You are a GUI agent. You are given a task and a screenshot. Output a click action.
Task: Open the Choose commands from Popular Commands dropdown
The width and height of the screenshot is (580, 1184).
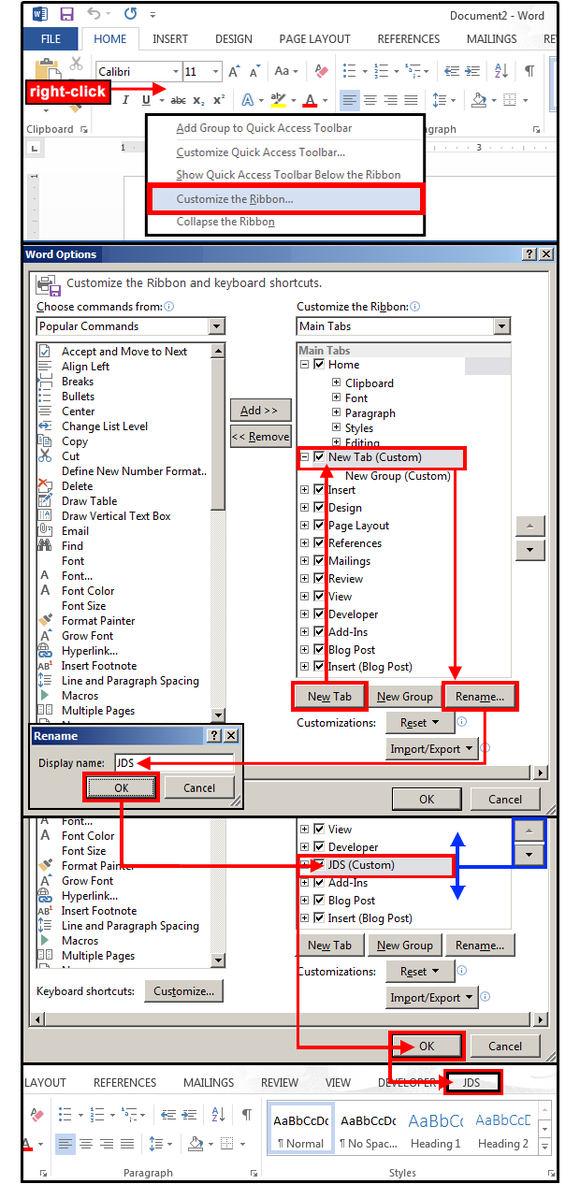(131, 326)
